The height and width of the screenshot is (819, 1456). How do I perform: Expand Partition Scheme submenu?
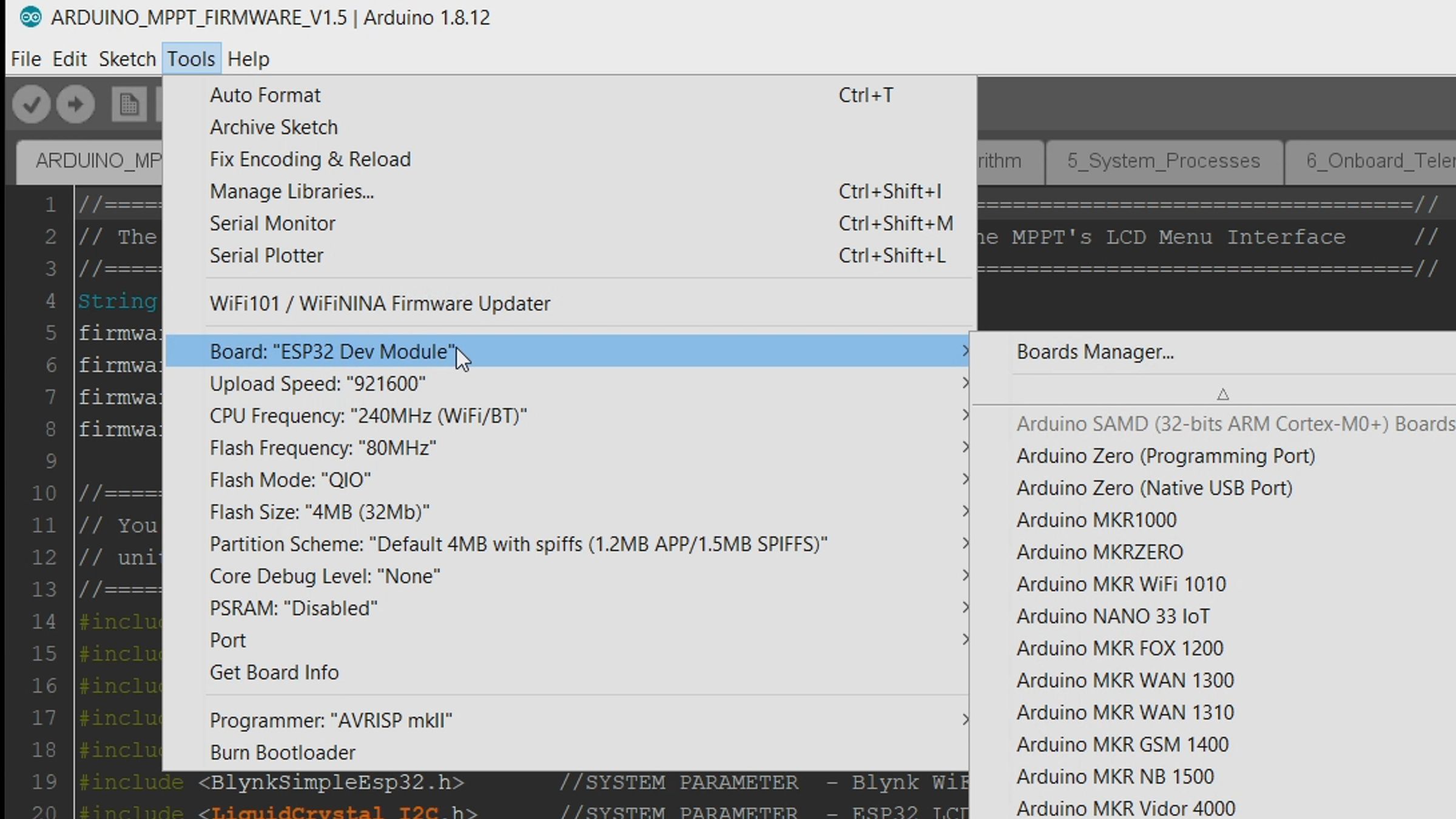(568, 544)
